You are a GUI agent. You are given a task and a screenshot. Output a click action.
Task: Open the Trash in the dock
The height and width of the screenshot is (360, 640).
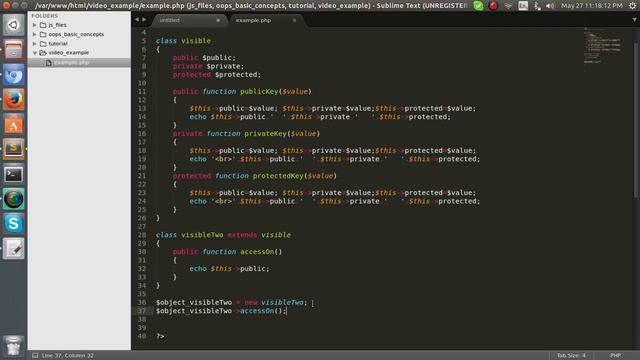(13, 345)
